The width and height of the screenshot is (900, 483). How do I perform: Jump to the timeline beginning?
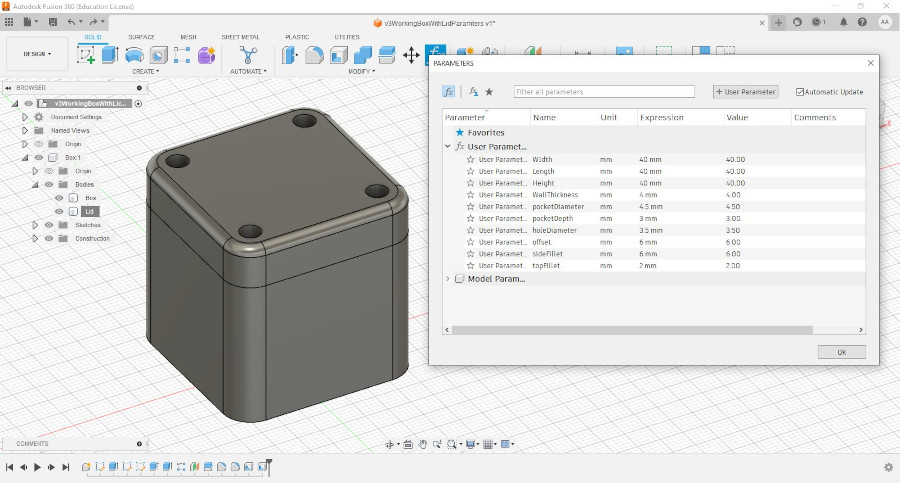click(x=9, y=467)
